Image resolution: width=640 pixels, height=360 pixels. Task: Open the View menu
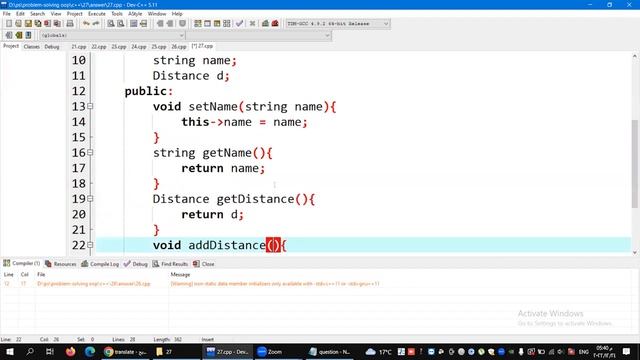pos(56,14)
